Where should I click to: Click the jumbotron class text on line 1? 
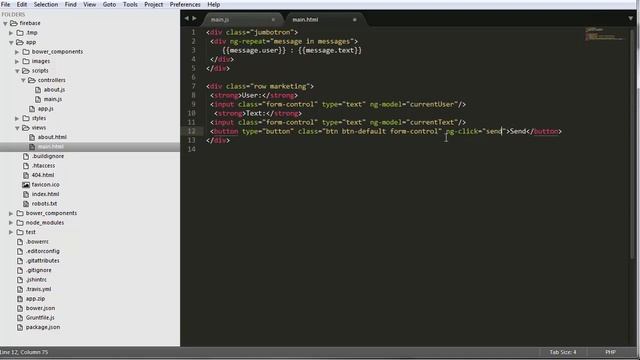click(x=271, y=32)
